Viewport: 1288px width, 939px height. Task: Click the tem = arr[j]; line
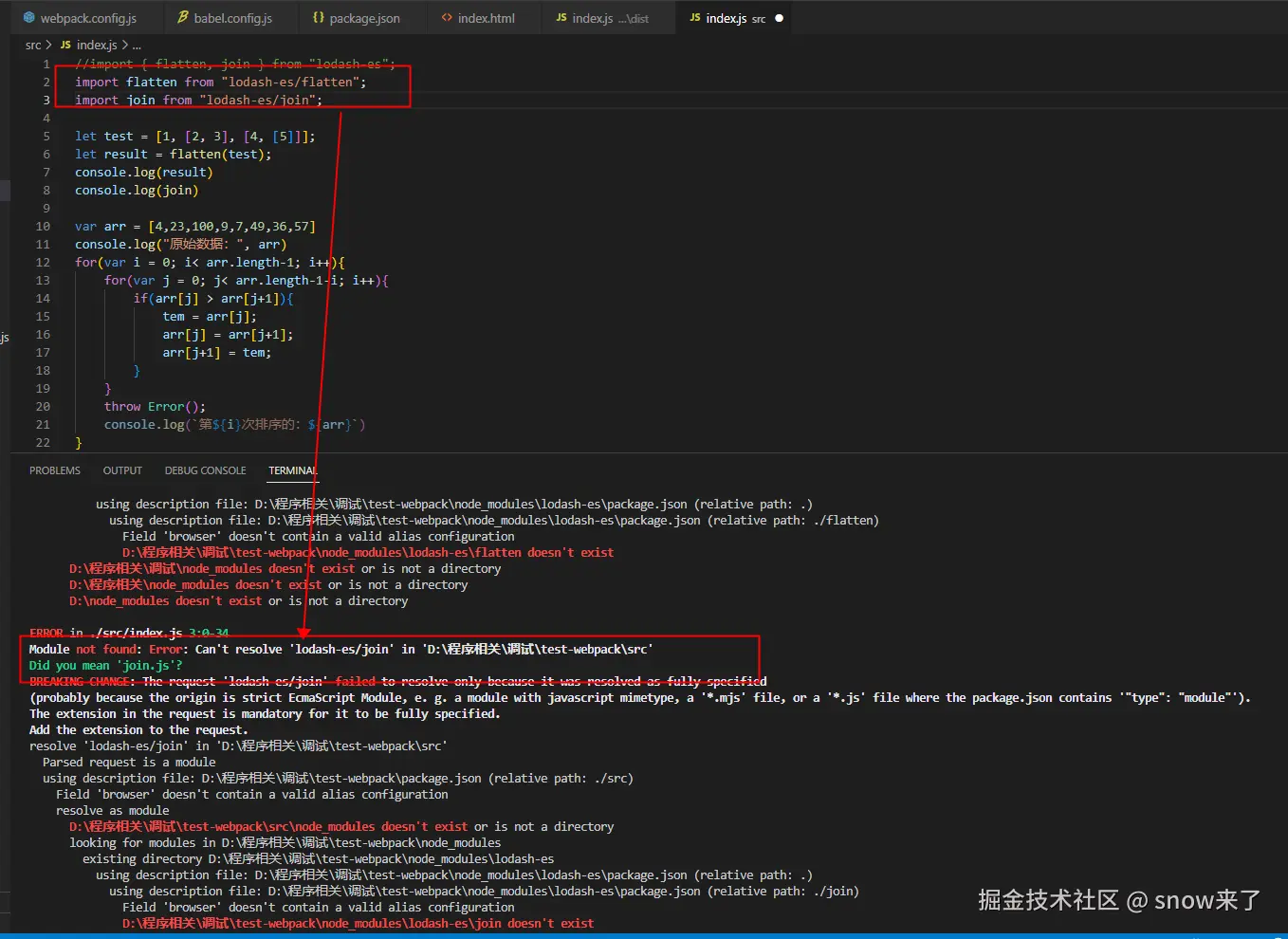(210, 317)
